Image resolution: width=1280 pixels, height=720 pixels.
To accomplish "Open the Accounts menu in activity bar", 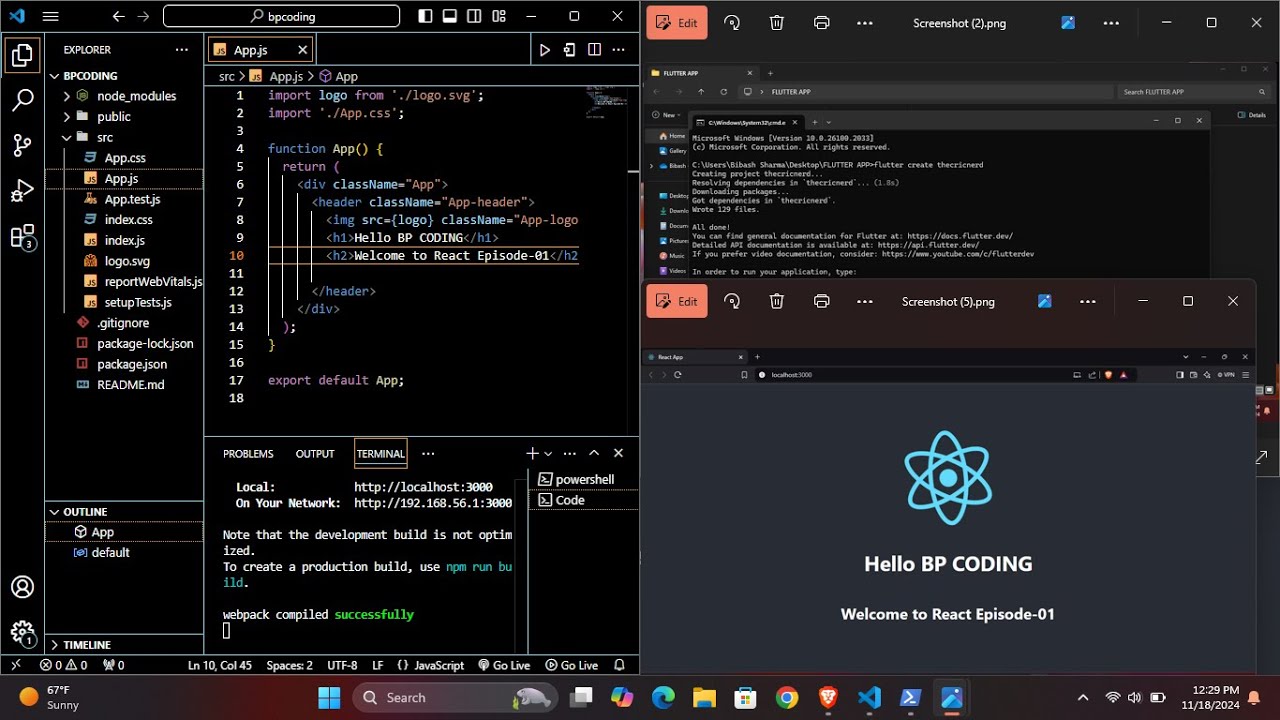I will pos(22,587).
